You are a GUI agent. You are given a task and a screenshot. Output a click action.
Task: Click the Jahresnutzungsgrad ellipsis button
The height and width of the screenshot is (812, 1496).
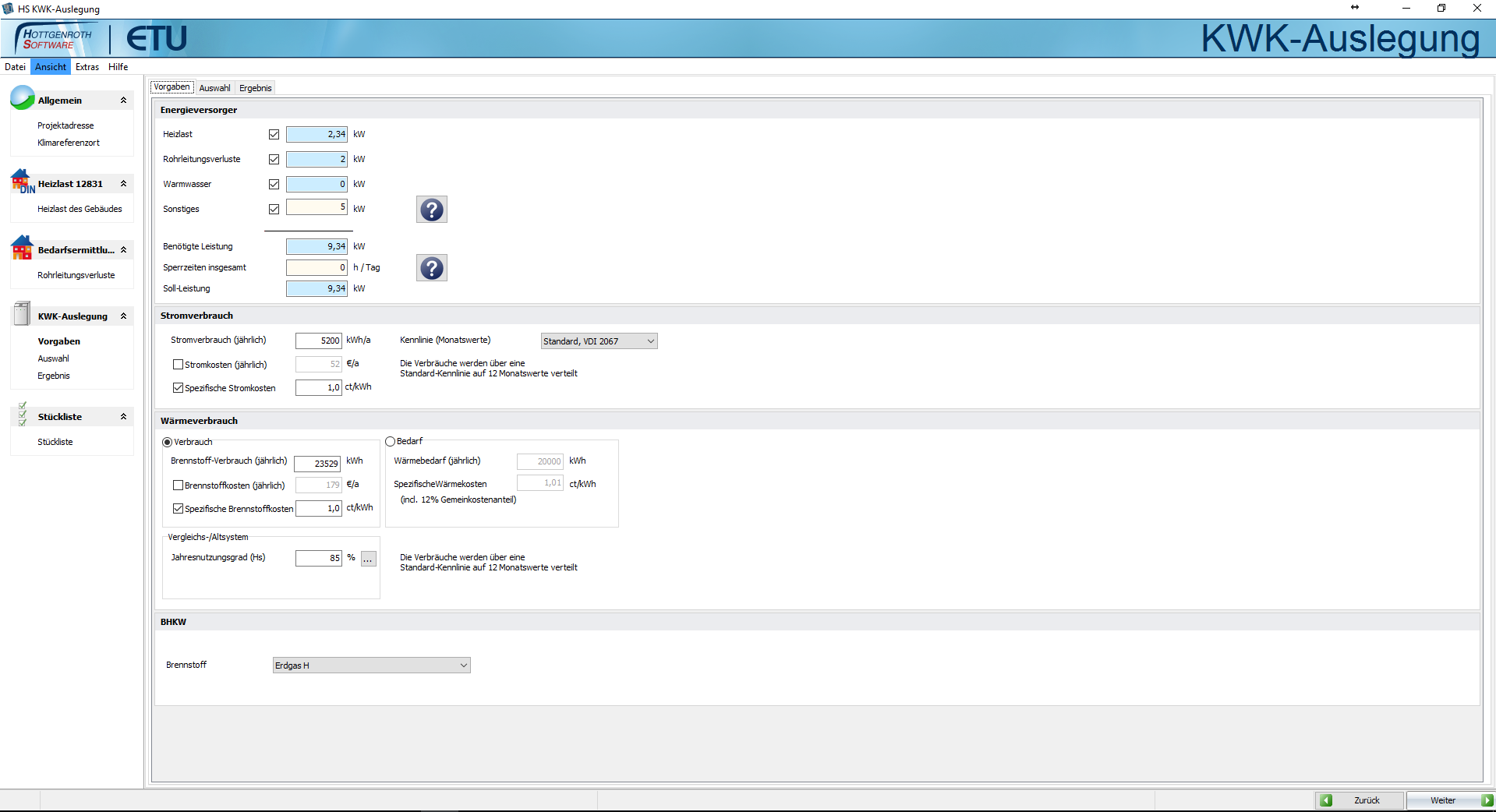[x=368, y=559]
